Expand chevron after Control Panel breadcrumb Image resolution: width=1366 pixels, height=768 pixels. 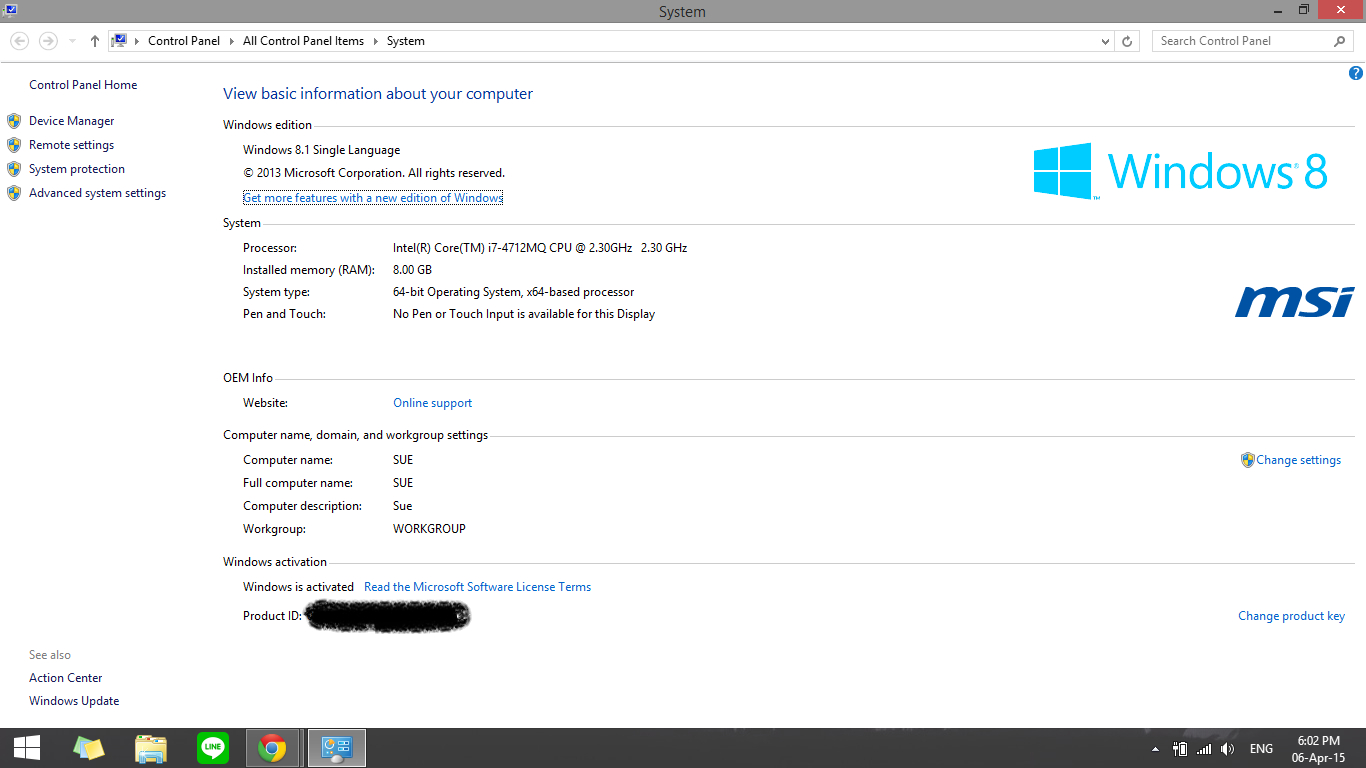point(232,41)
